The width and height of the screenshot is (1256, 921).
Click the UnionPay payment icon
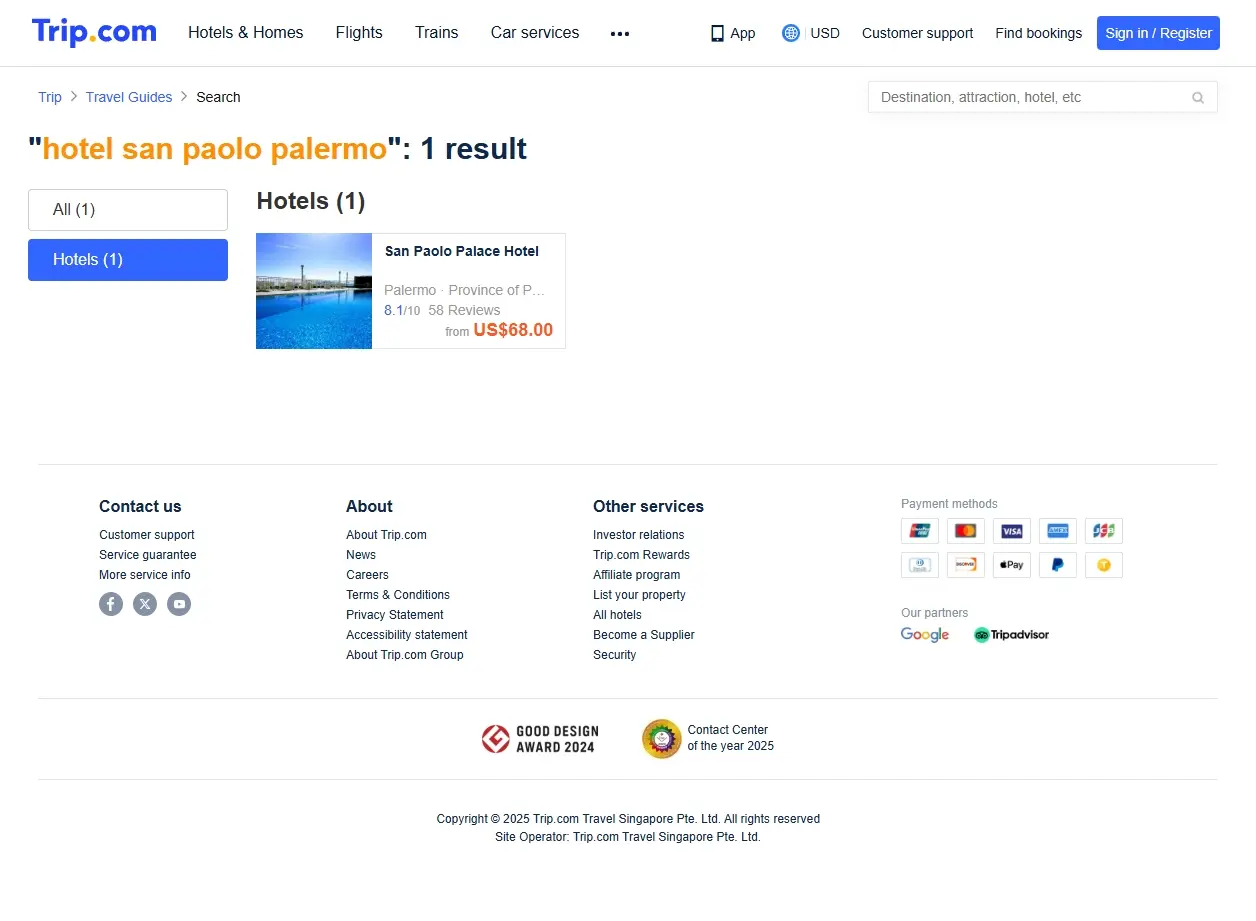(920, 531)
